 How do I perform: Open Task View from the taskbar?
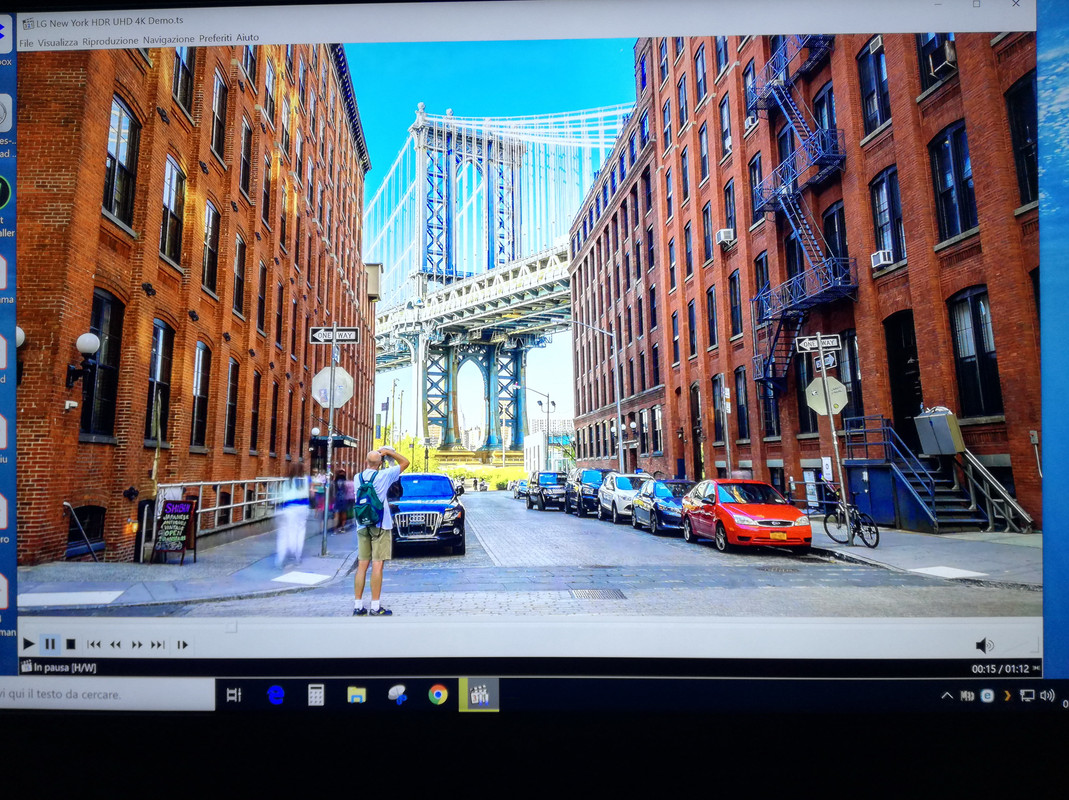(x=234, y=695)
